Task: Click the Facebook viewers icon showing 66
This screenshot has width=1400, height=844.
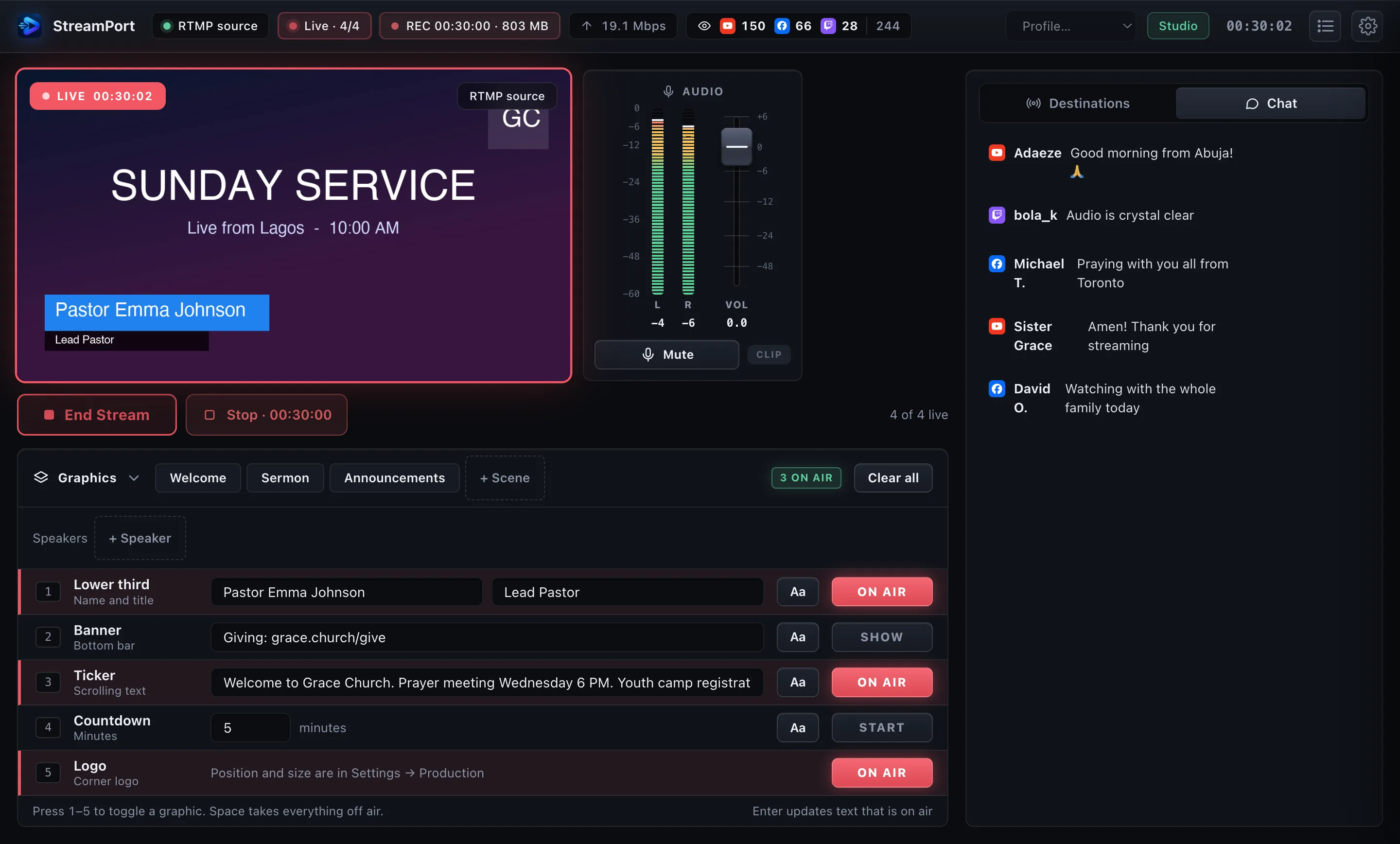Action: coord(782,26)
